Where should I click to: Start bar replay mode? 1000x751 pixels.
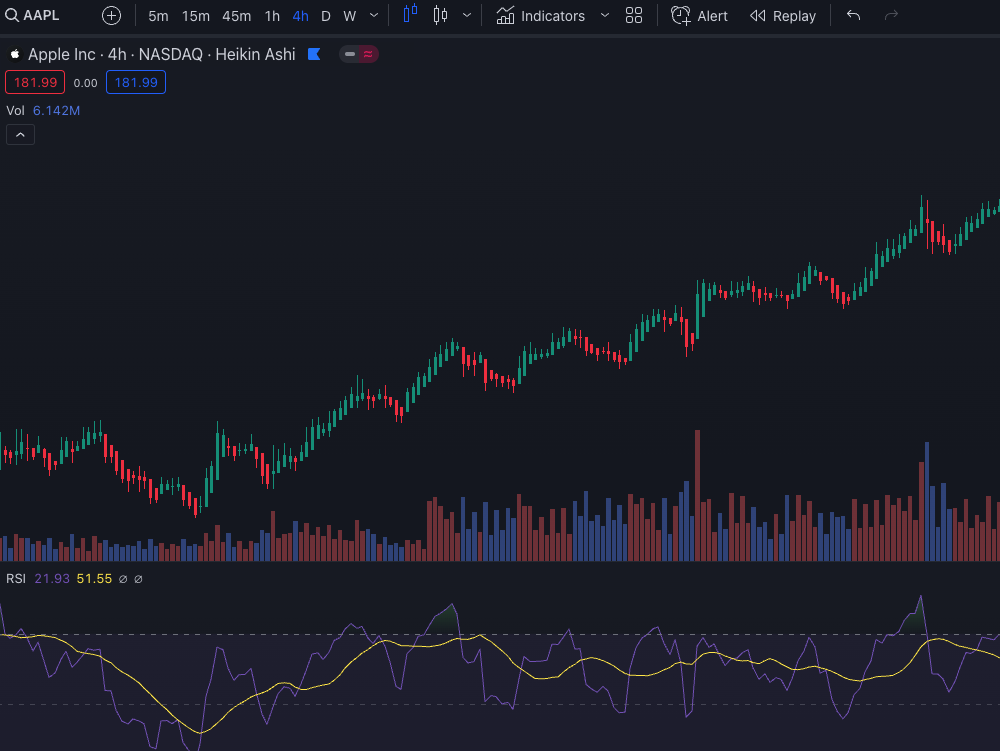(783, 15)
